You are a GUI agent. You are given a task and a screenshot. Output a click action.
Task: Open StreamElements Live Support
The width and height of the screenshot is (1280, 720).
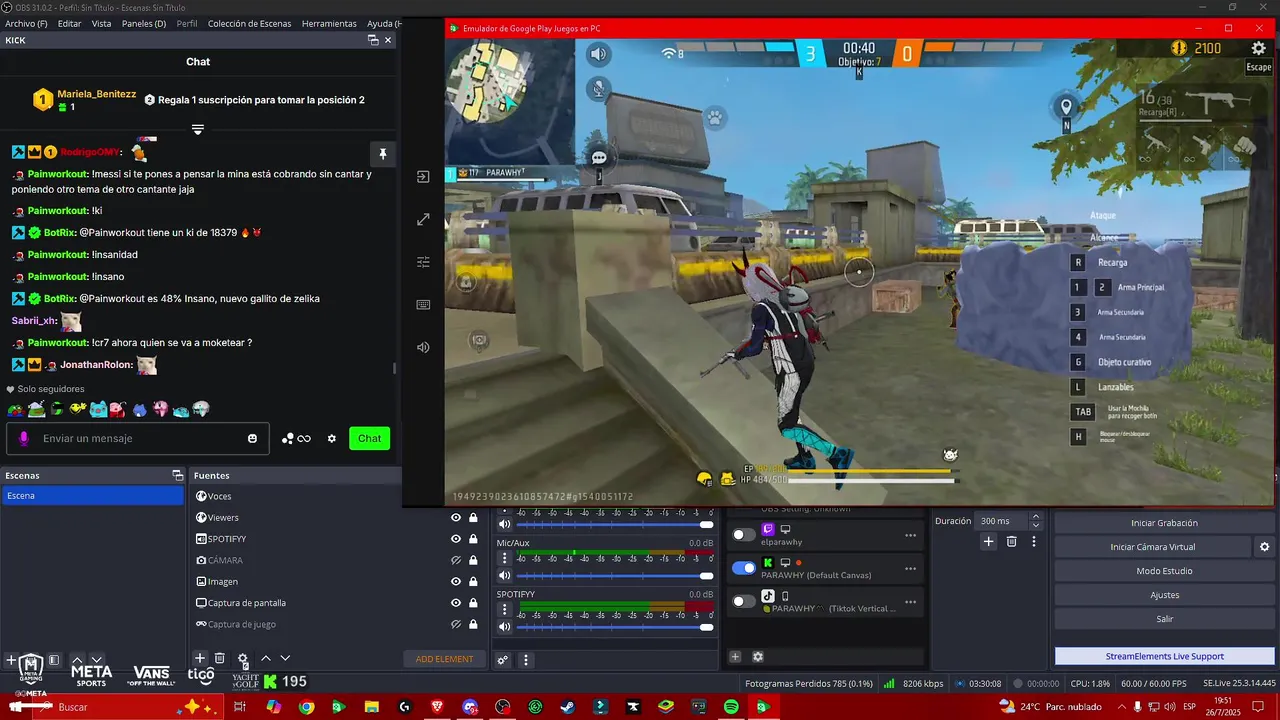coord(1164,656)
